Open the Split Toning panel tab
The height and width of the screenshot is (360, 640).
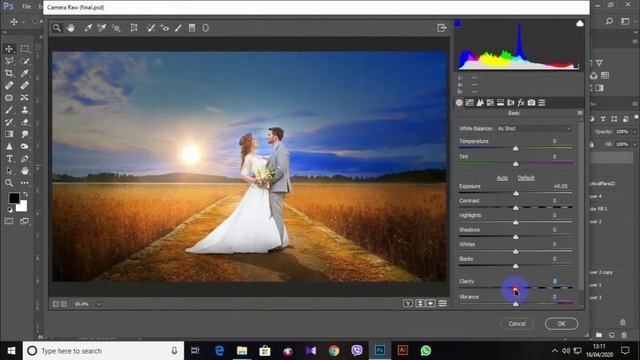(x=500, y=103)
